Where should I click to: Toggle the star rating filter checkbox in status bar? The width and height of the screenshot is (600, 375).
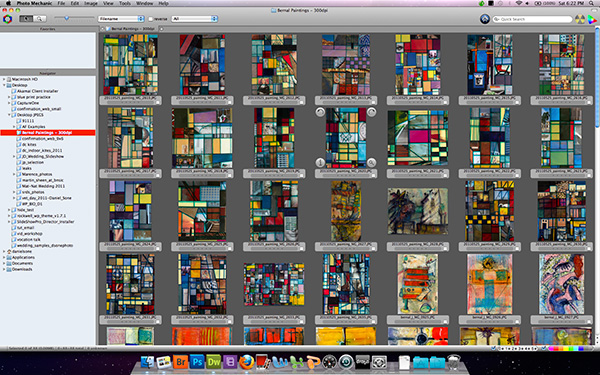(494, 348)
